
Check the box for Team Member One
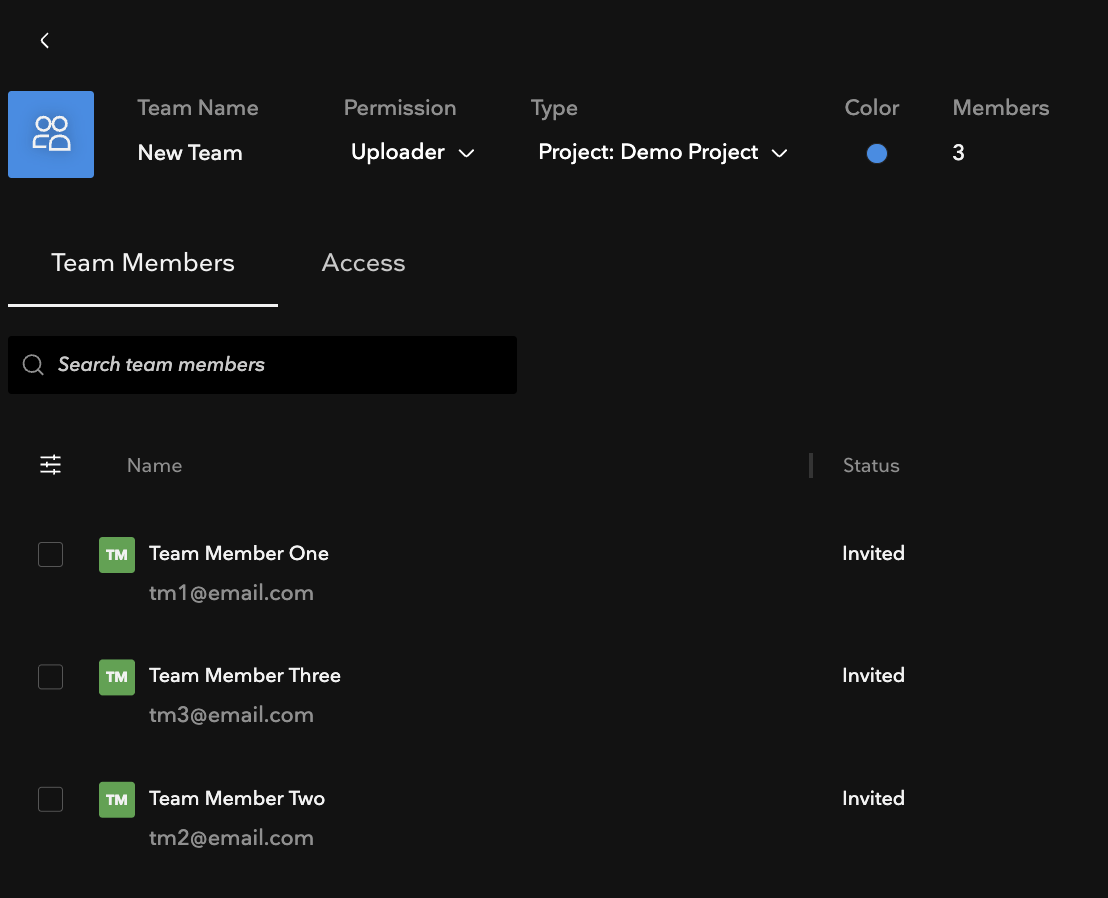coord(50,555)
